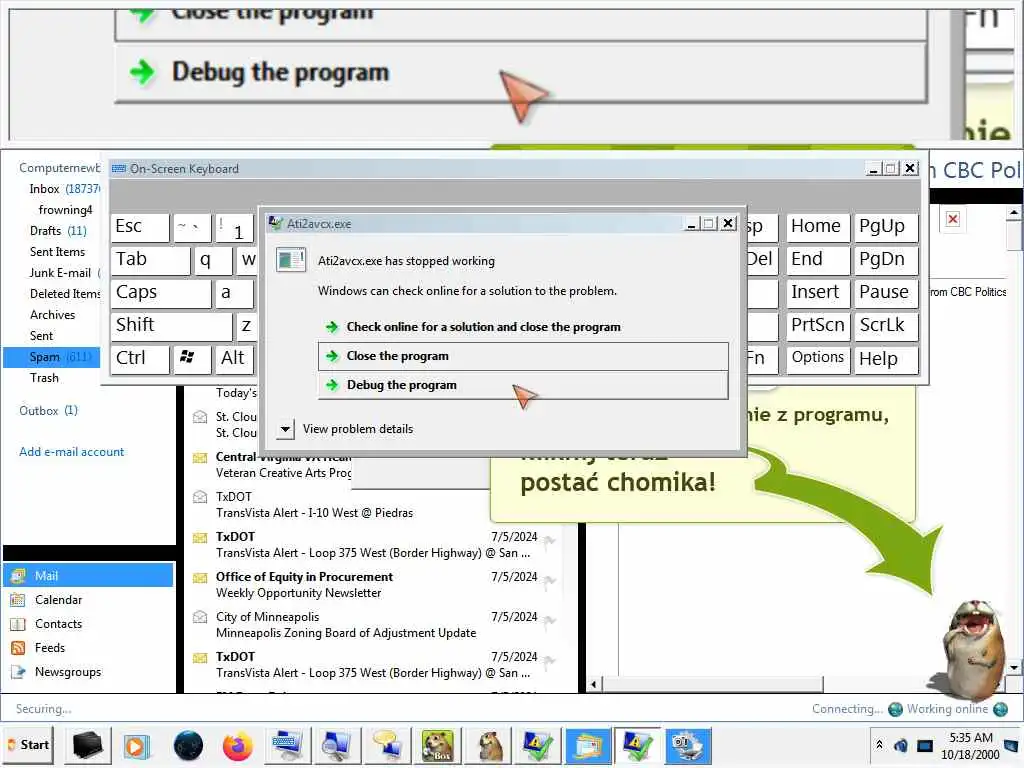1024x768 pixels.
Task: Toggle the Shift key on On-Screen Keyboard
Action: [171, 325]
